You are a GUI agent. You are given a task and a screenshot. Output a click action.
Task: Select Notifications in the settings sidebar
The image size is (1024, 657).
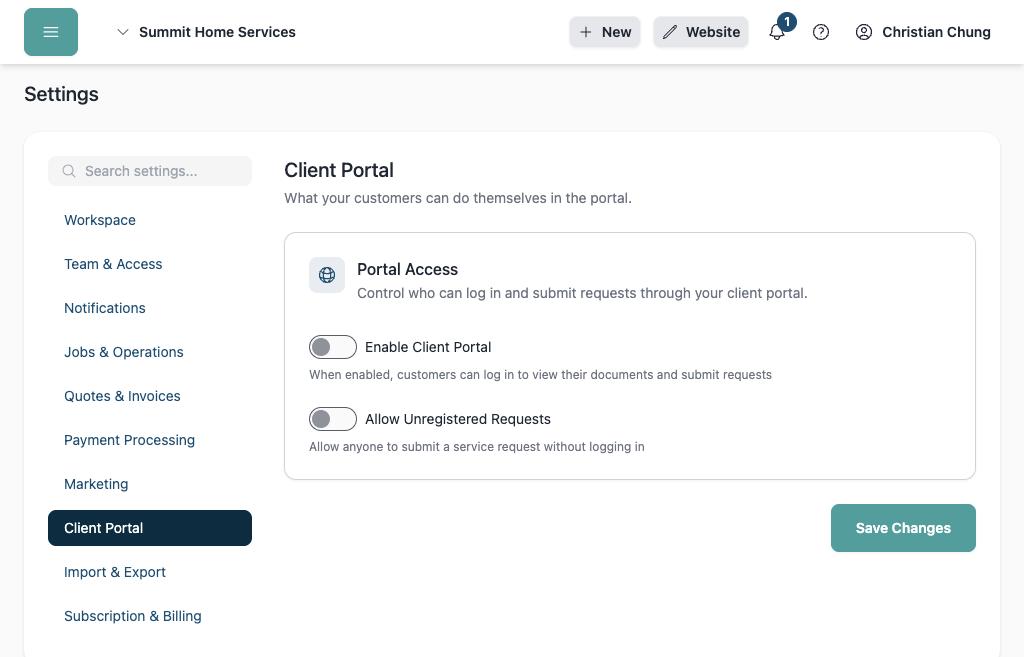104,308
